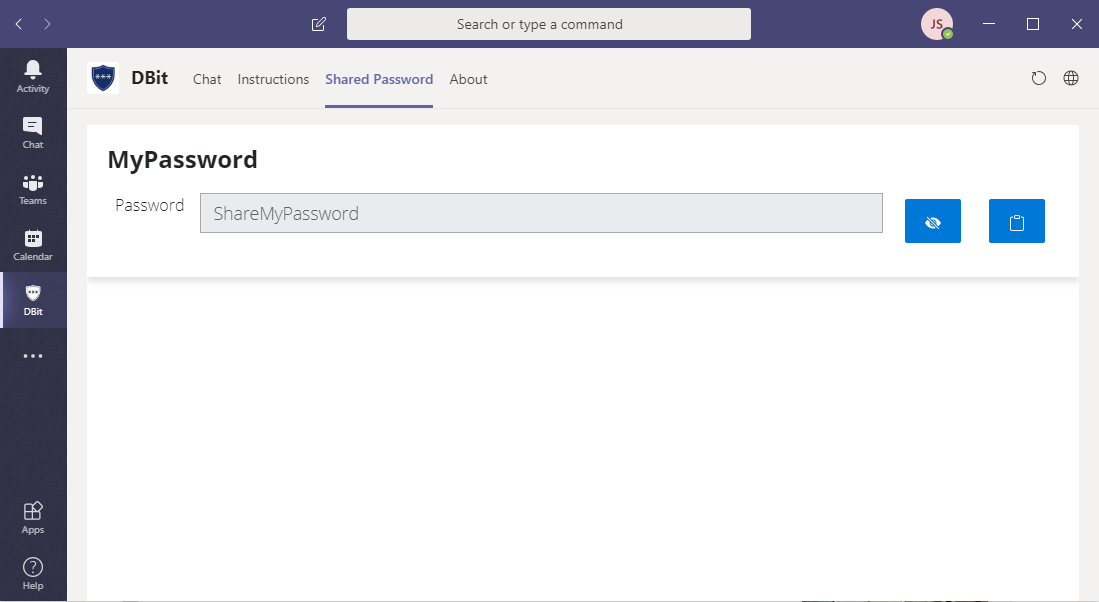Click the search or command box

tap(549, 24)
